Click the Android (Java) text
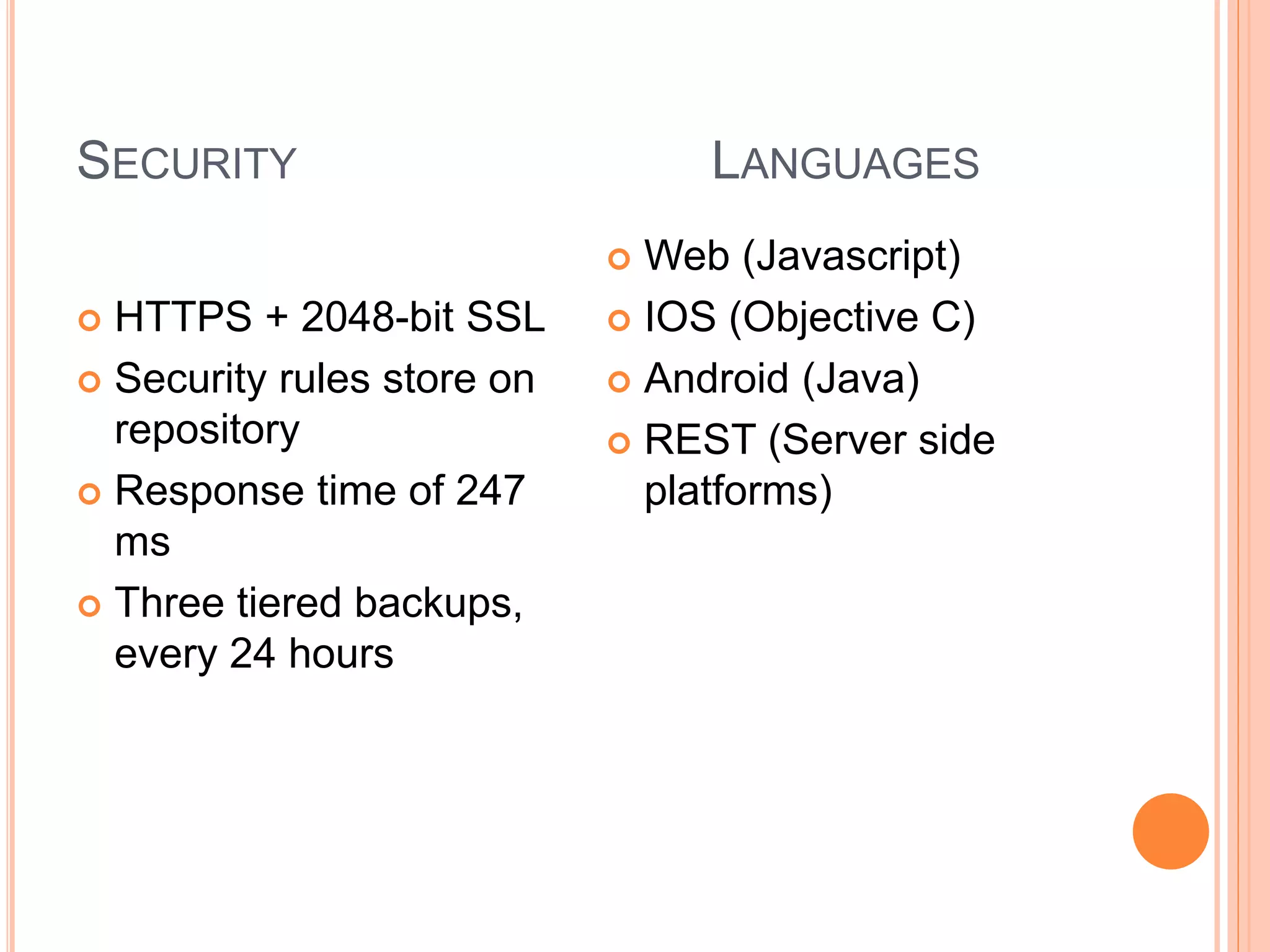This screenshot has width=1270, height=952. [782, 379]
